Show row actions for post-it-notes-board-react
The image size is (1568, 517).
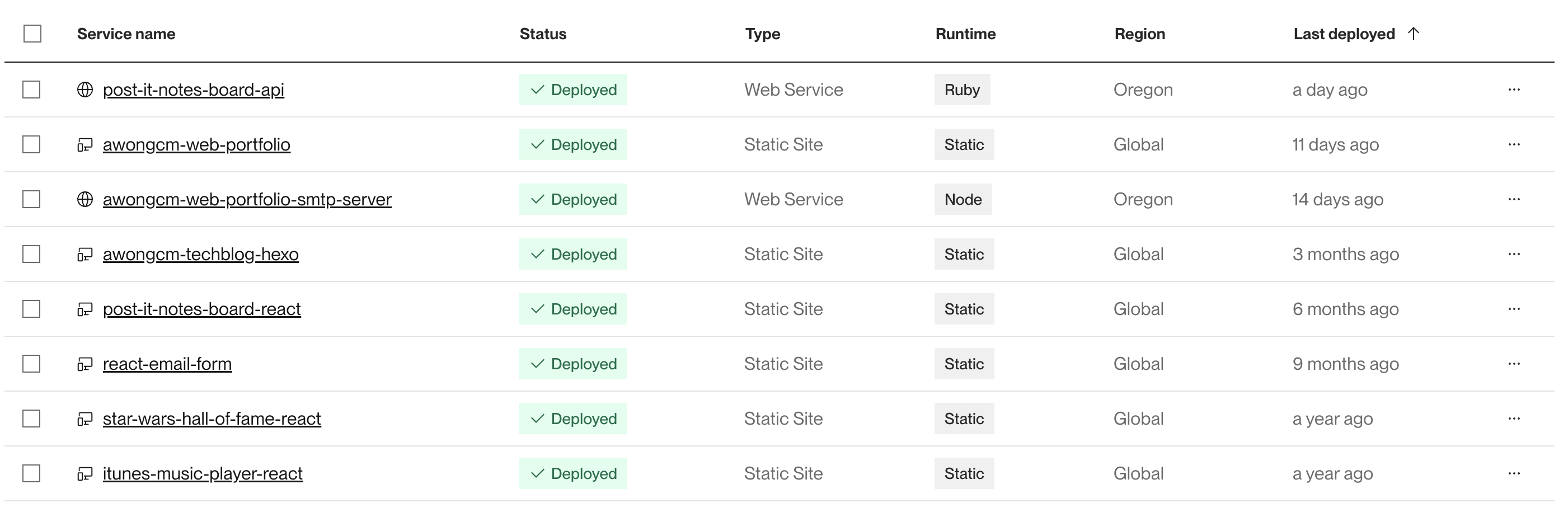(1514, 309)
